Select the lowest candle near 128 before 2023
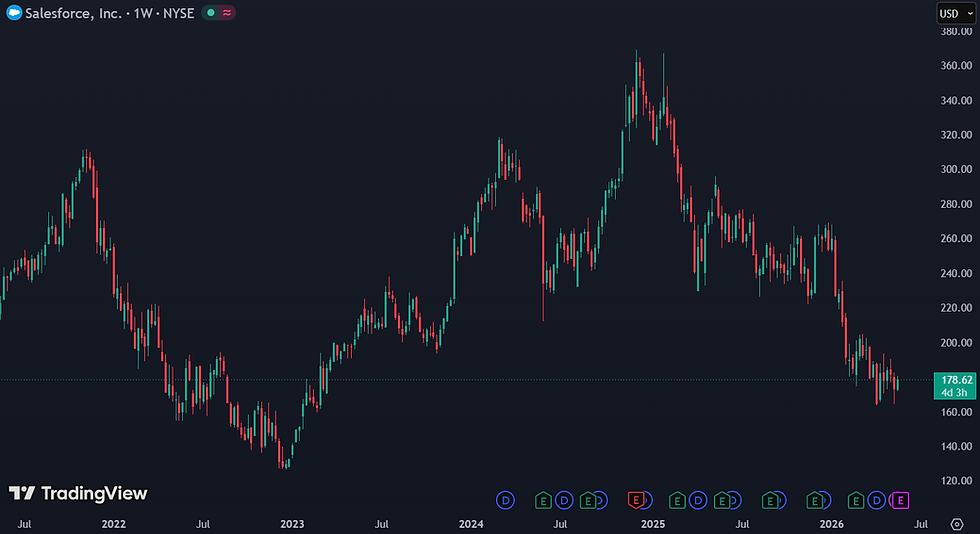The width and height of the screenshot is (980, 534). (285, 464)
